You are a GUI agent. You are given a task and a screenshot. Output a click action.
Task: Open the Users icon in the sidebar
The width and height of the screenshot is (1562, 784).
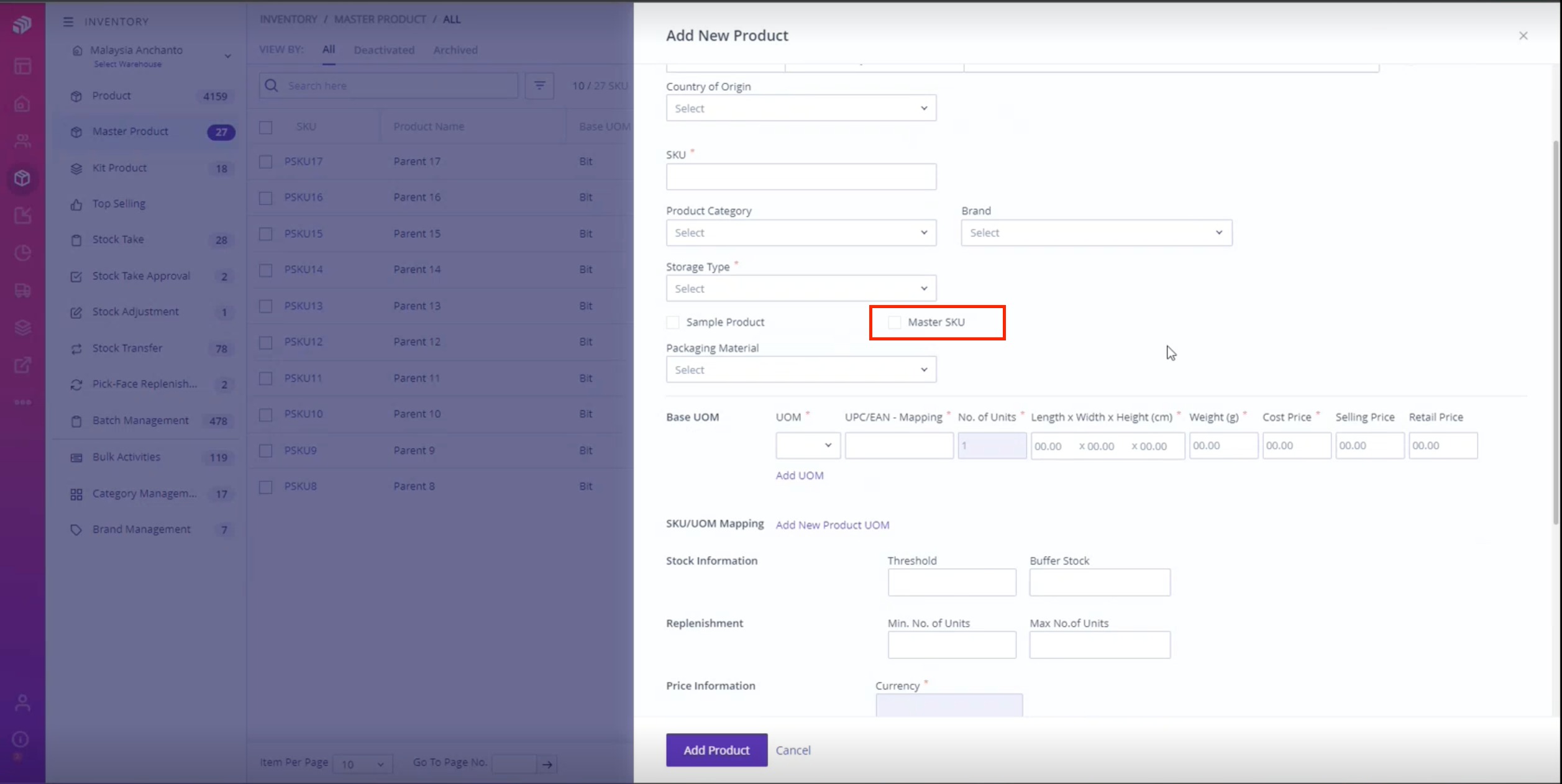(x=22, y=140)
